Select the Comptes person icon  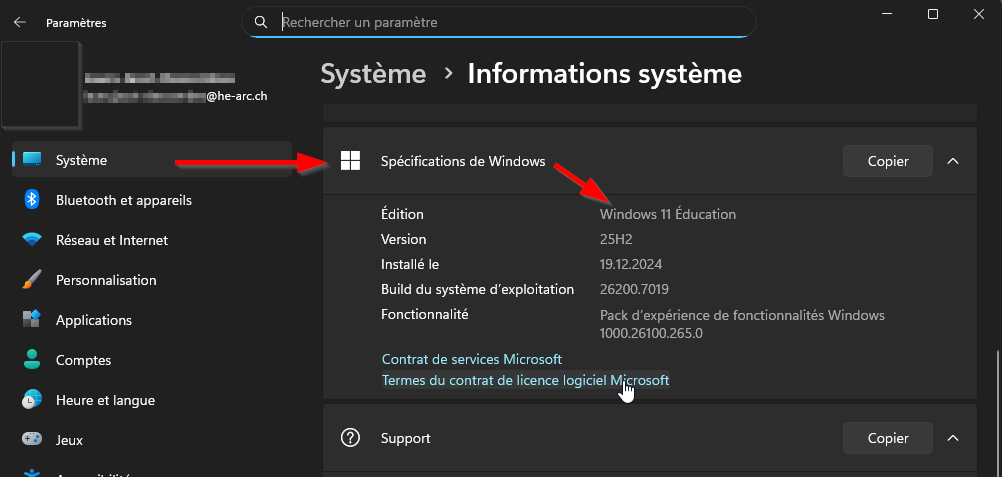(x=32, y=360)
